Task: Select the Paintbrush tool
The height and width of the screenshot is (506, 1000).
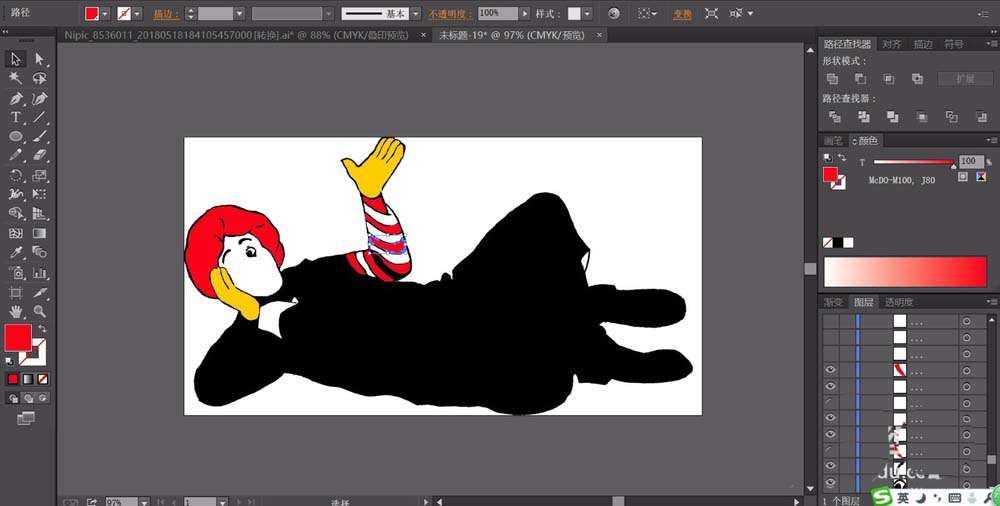Action: point(40,137)
